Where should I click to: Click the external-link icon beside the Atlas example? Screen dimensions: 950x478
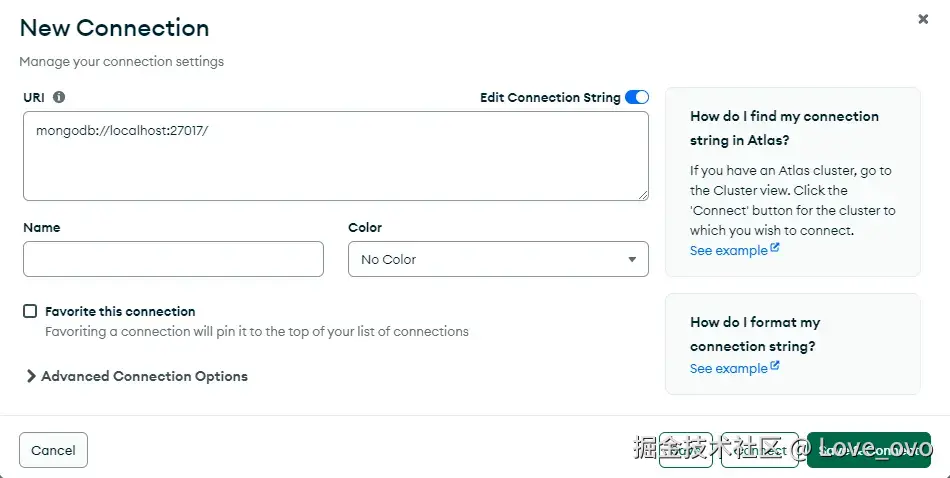(775, 249)
